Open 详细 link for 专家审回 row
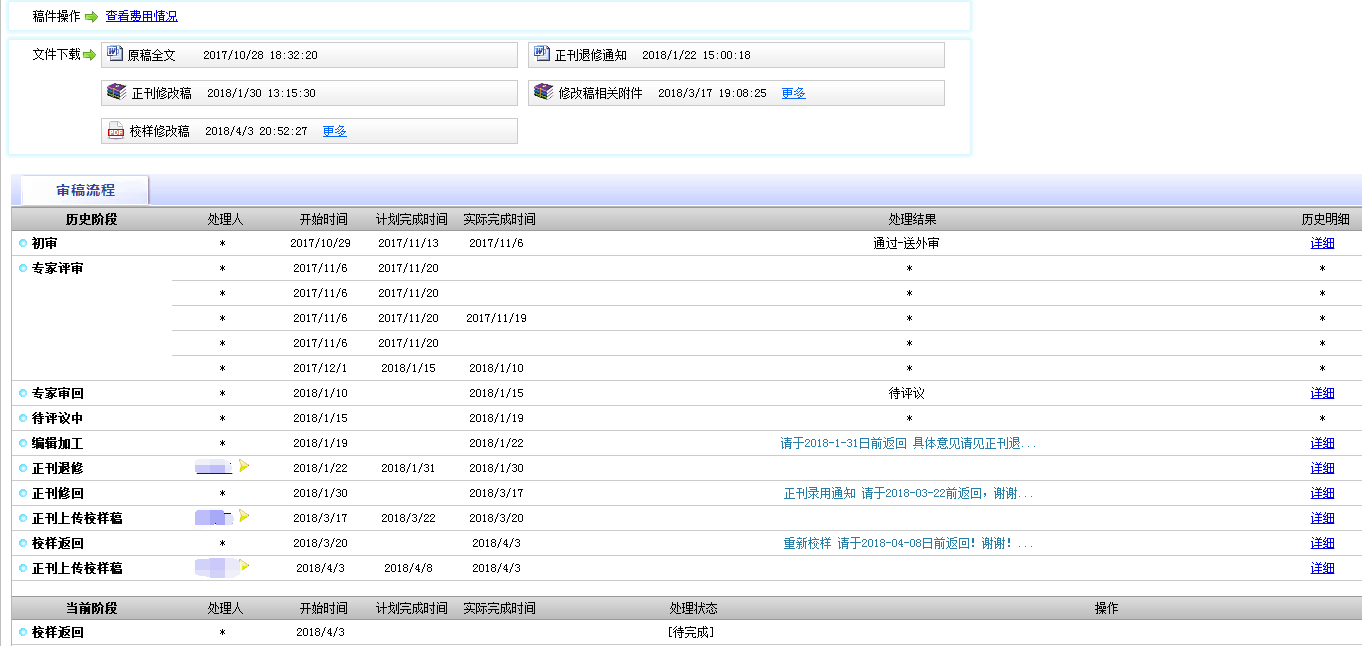Image resolution: width=1362 pixels, height=646 pixels. coord(1322,393)
